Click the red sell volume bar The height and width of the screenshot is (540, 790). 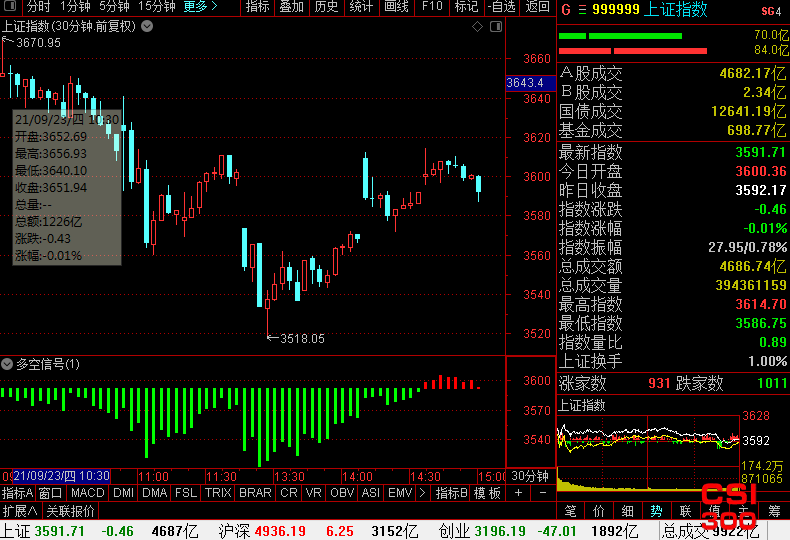coord(633,51)
